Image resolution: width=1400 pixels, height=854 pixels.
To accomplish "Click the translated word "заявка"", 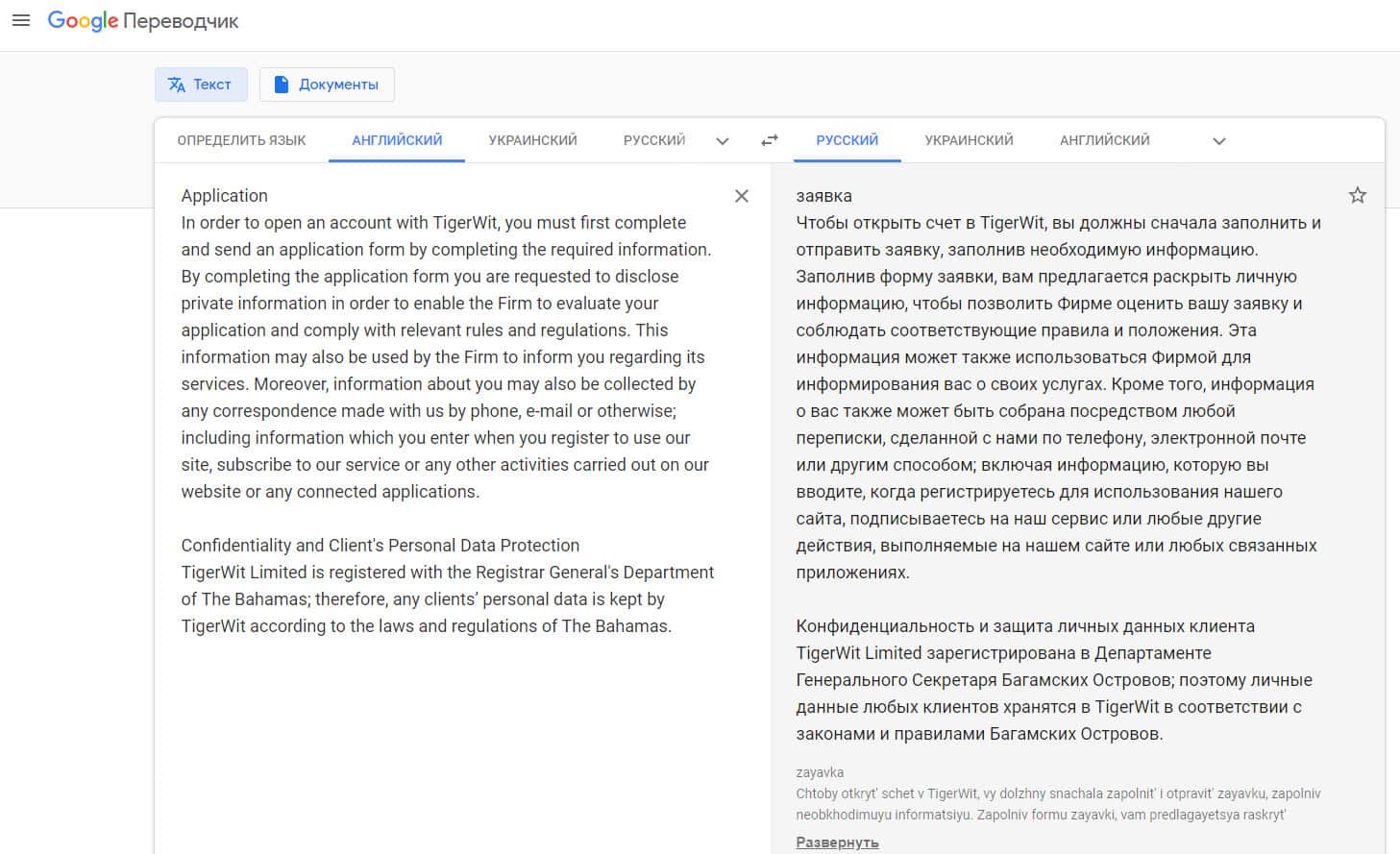I will pyautogui.click(x=824, y=196).
